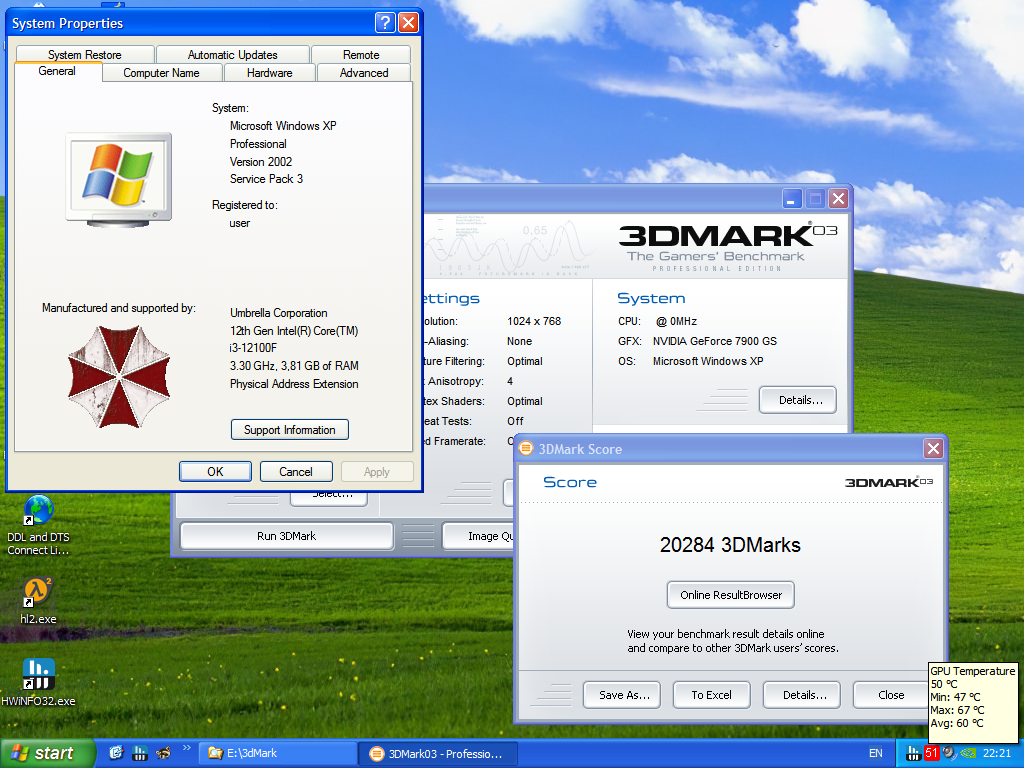Select the General tab
Viewport: 1024px width, 768px height.
[57, 71]
